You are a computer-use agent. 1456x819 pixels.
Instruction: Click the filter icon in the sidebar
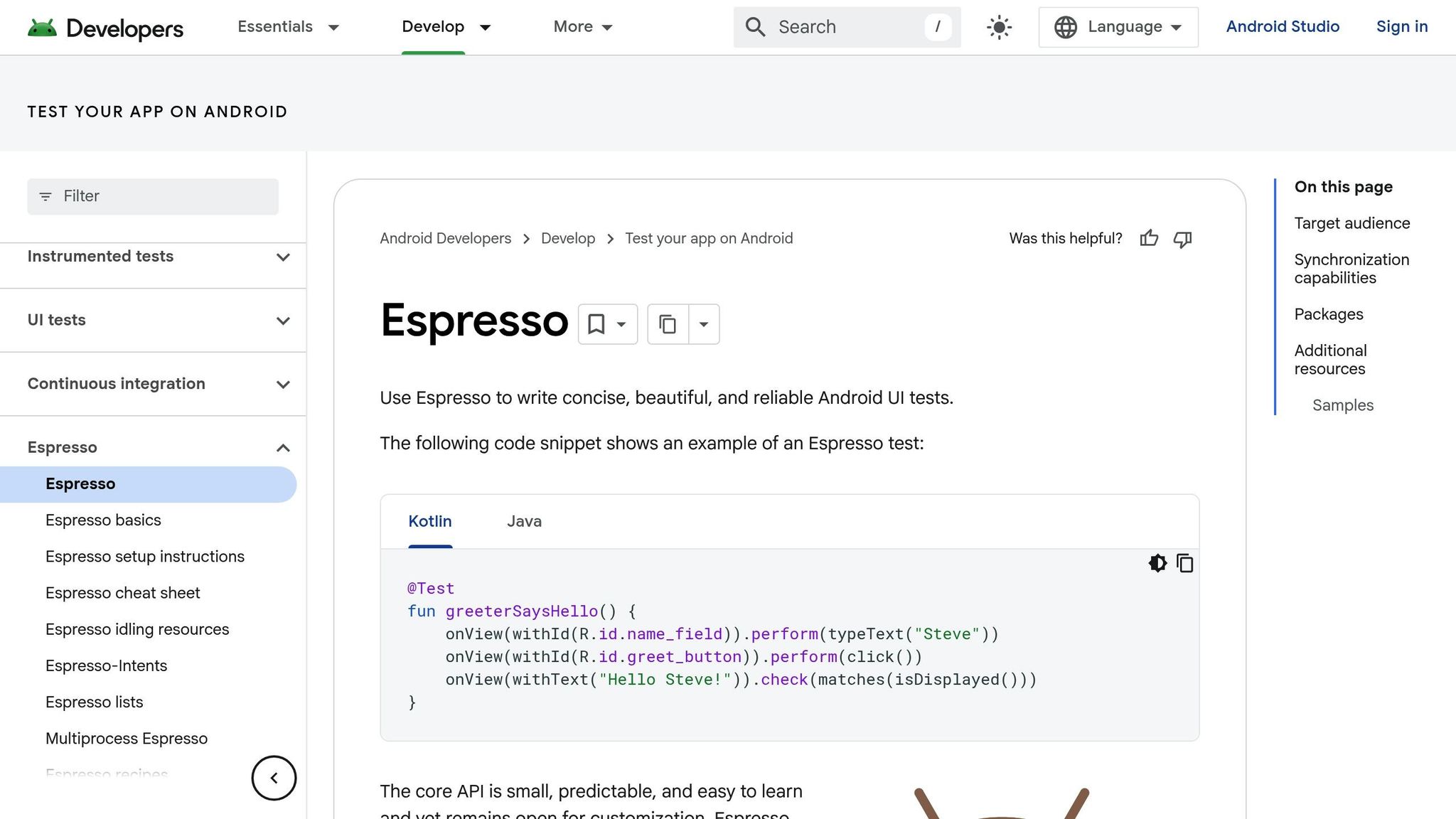(45, 196)
